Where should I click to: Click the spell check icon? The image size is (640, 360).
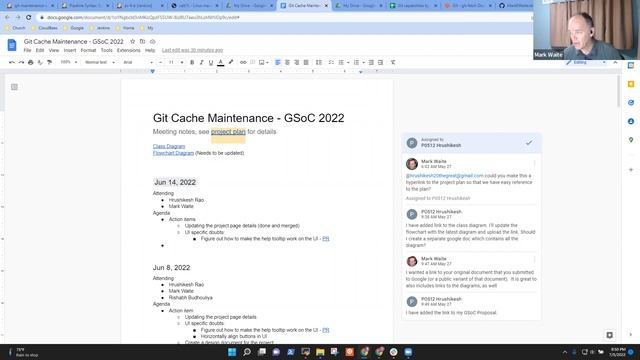pos(40,62)
